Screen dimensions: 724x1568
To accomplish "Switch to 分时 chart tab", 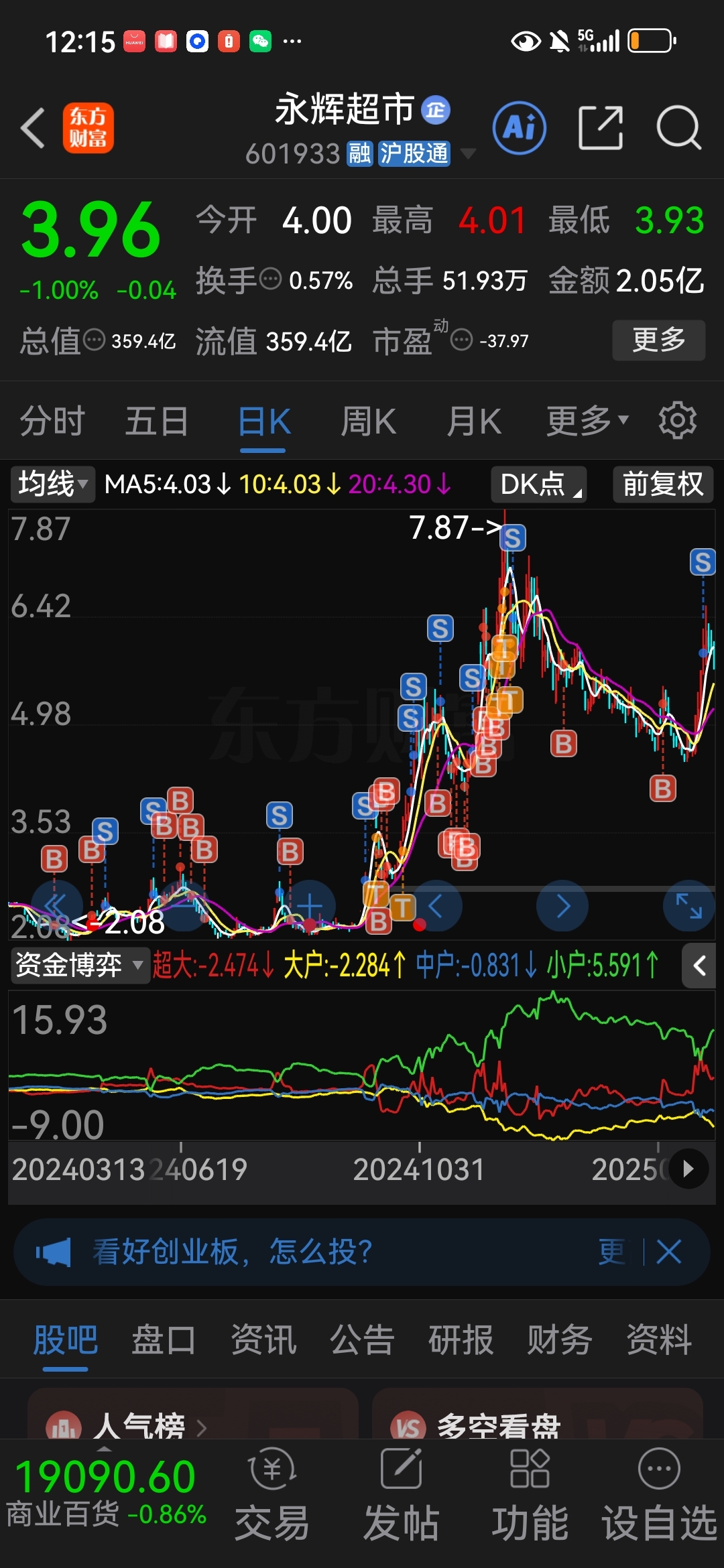I will 52,421.
